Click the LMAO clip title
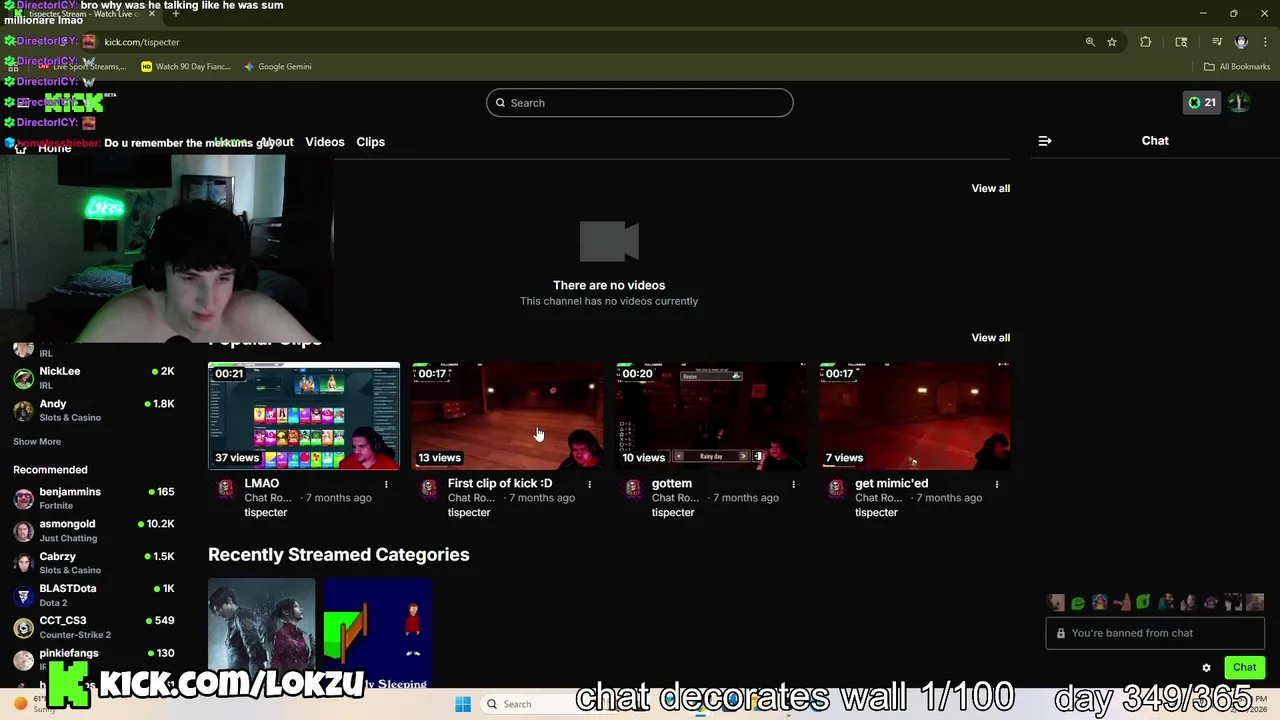The height and width of the screenshot is (720, 1280). 262,483
